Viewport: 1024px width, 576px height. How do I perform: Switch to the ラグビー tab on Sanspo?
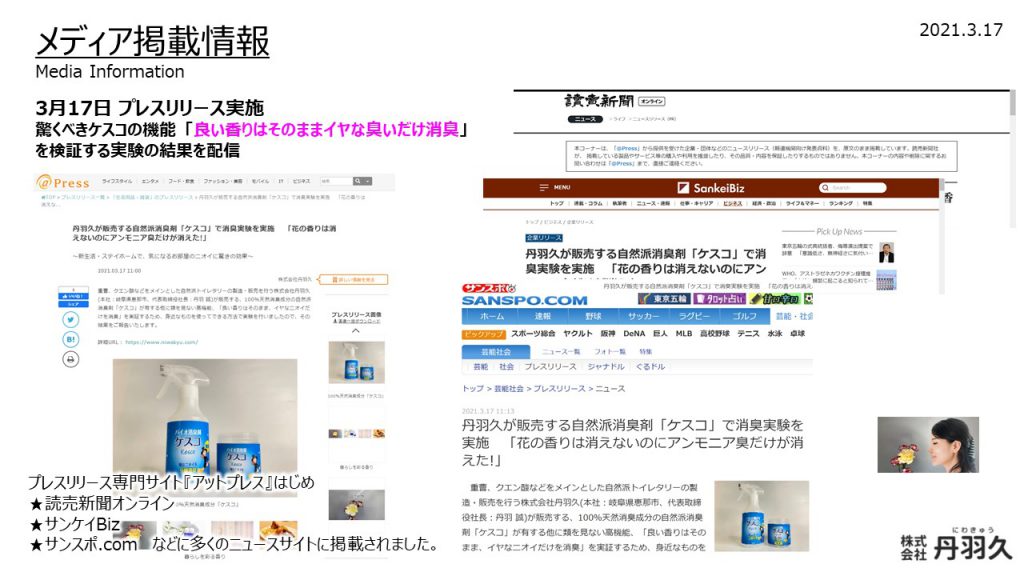[x=694, y=316]
